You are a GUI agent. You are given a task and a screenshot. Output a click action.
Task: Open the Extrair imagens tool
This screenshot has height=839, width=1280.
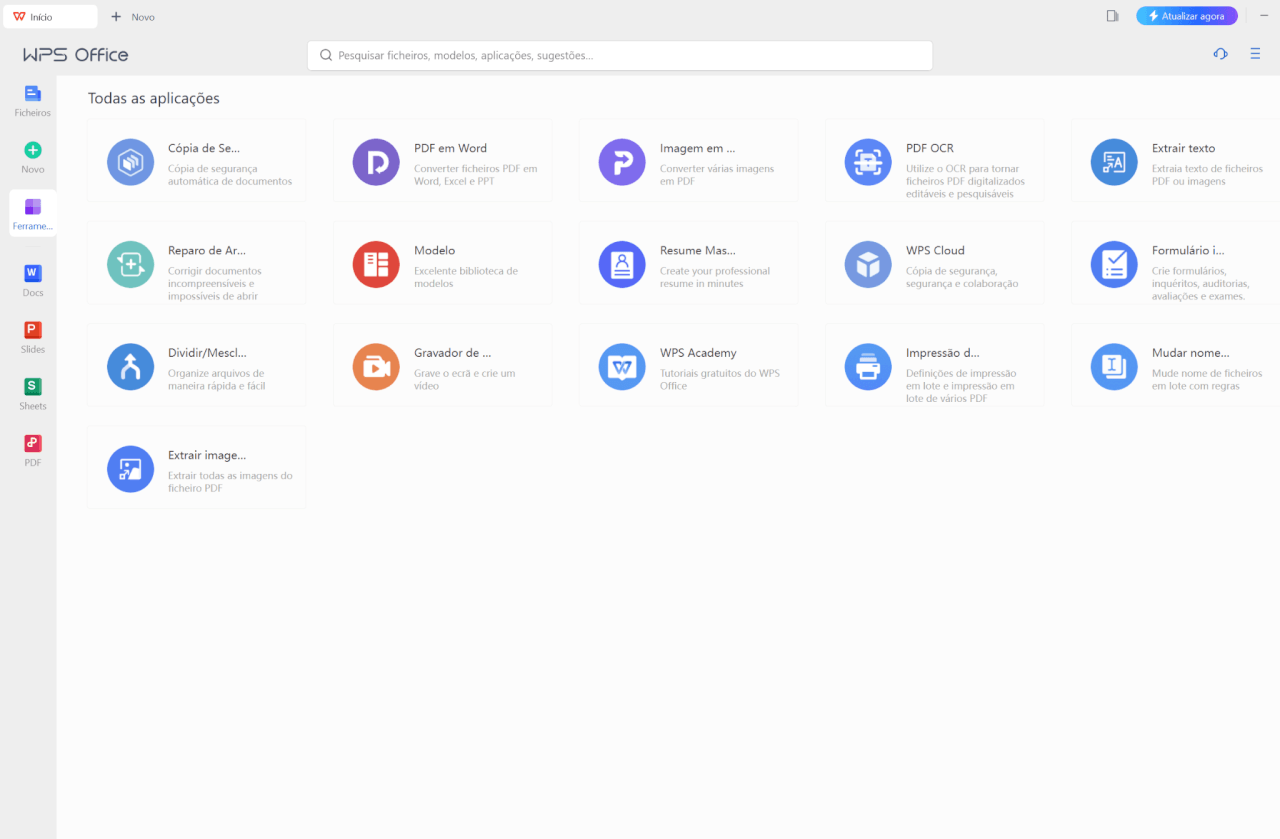point(196,466)
